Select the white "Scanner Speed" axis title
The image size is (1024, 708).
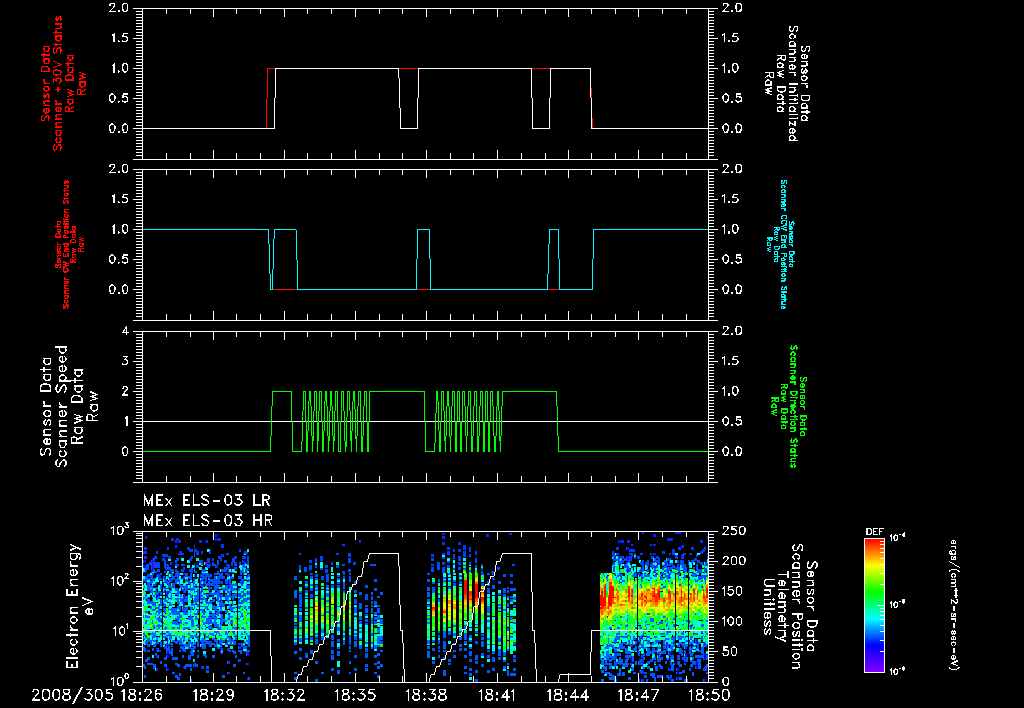pos(61,406)
